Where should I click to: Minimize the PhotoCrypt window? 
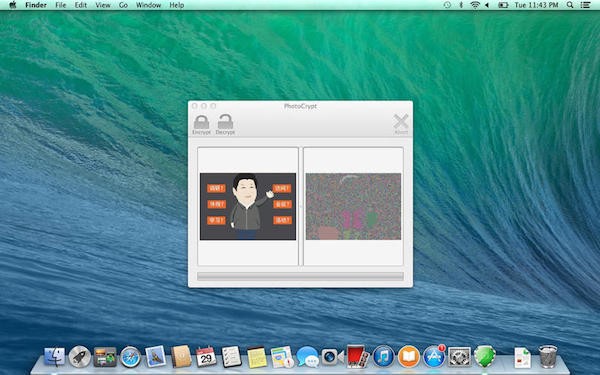tap(204, 106)
